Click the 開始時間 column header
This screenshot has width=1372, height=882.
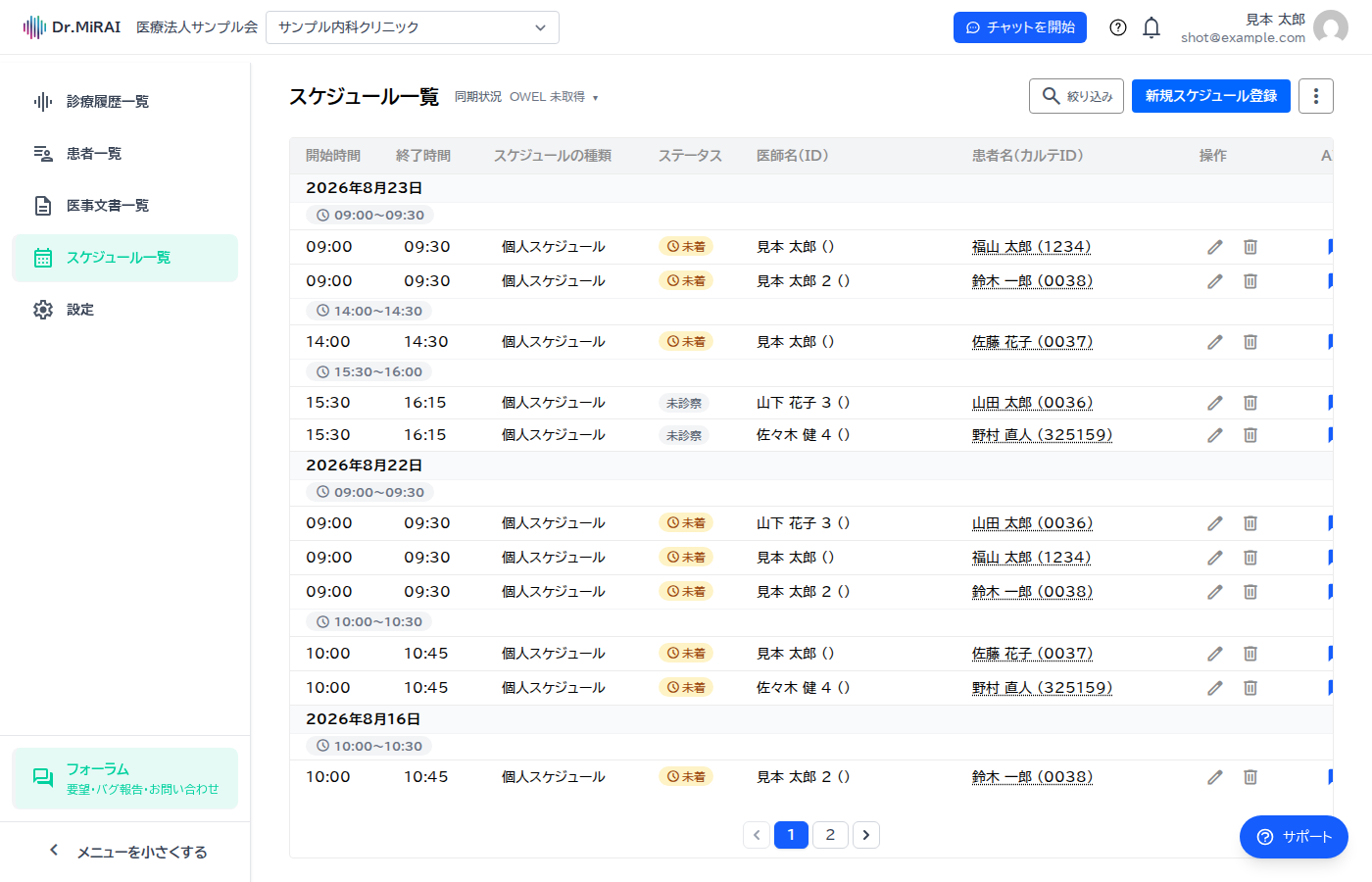333,156
